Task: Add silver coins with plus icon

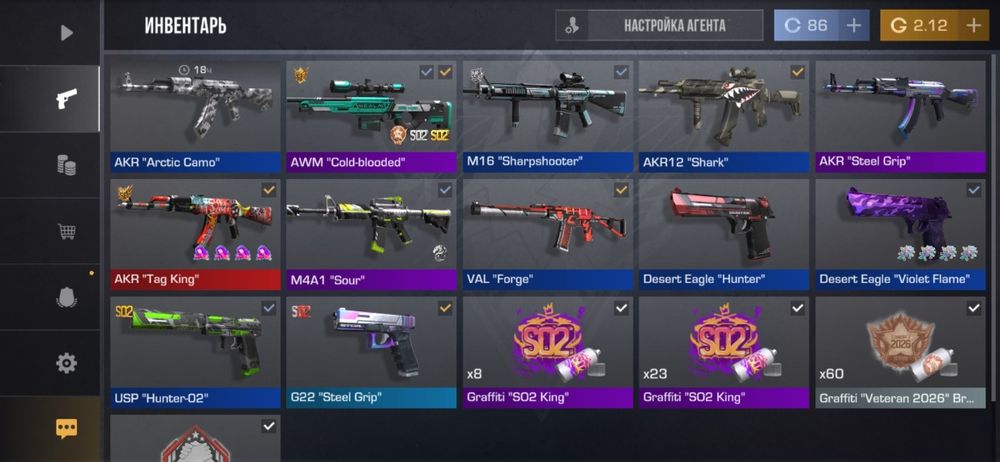Action: (x=853, y=26)
